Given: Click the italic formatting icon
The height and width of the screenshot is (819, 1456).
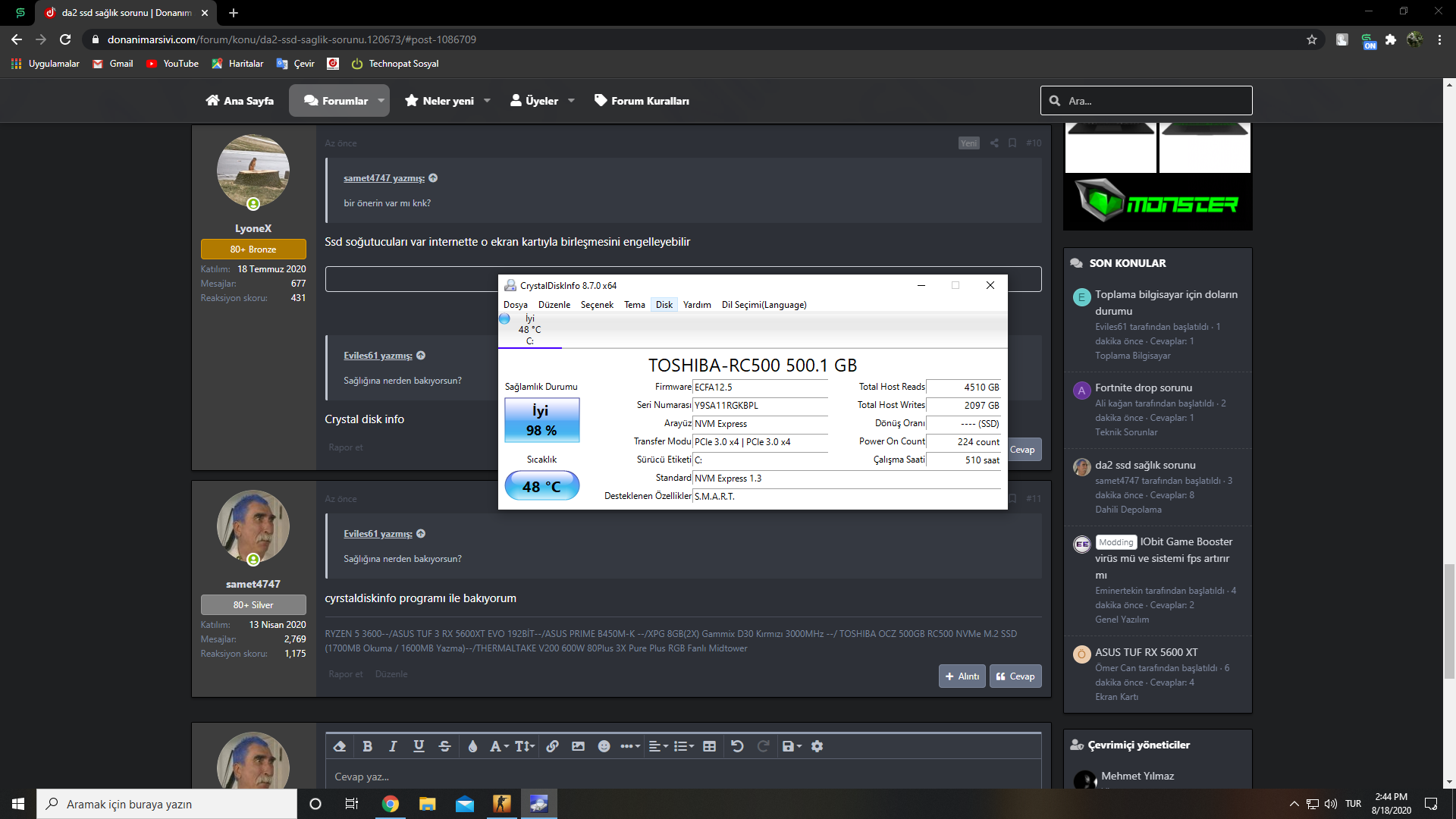Looking at the screenshot, I should 393,746.
